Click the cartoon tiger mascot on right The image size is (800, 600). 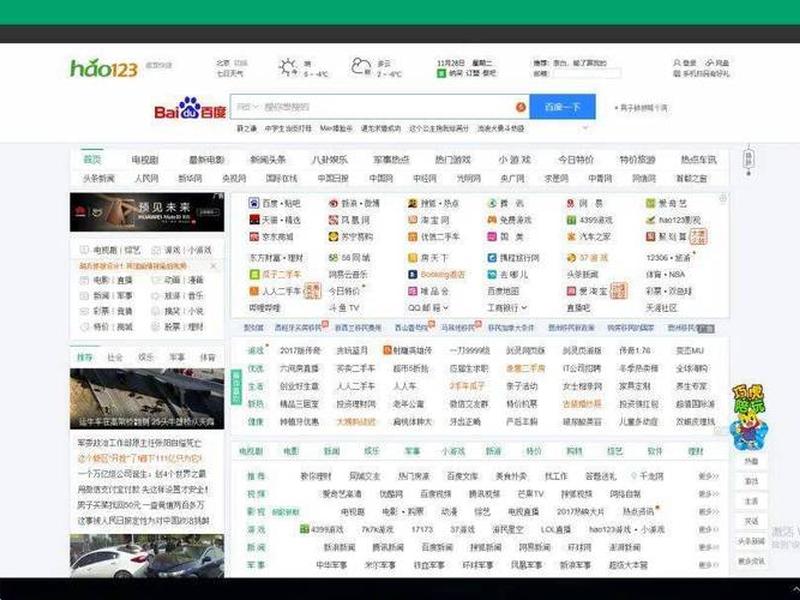coord(747,417)
